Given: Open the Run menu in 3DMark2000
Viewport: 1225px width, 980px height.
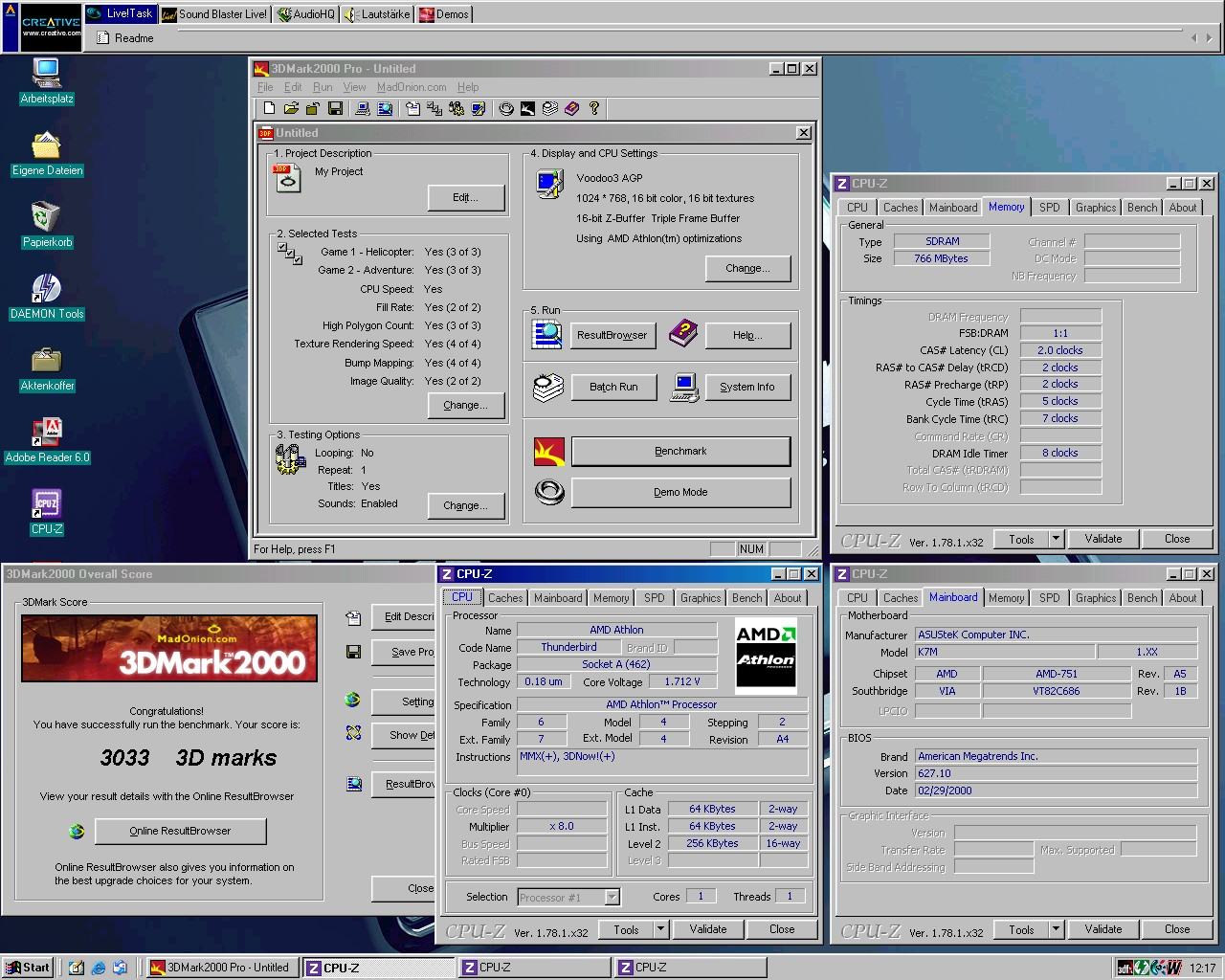Looking at the screenshot, I should (x=323, y=87).
